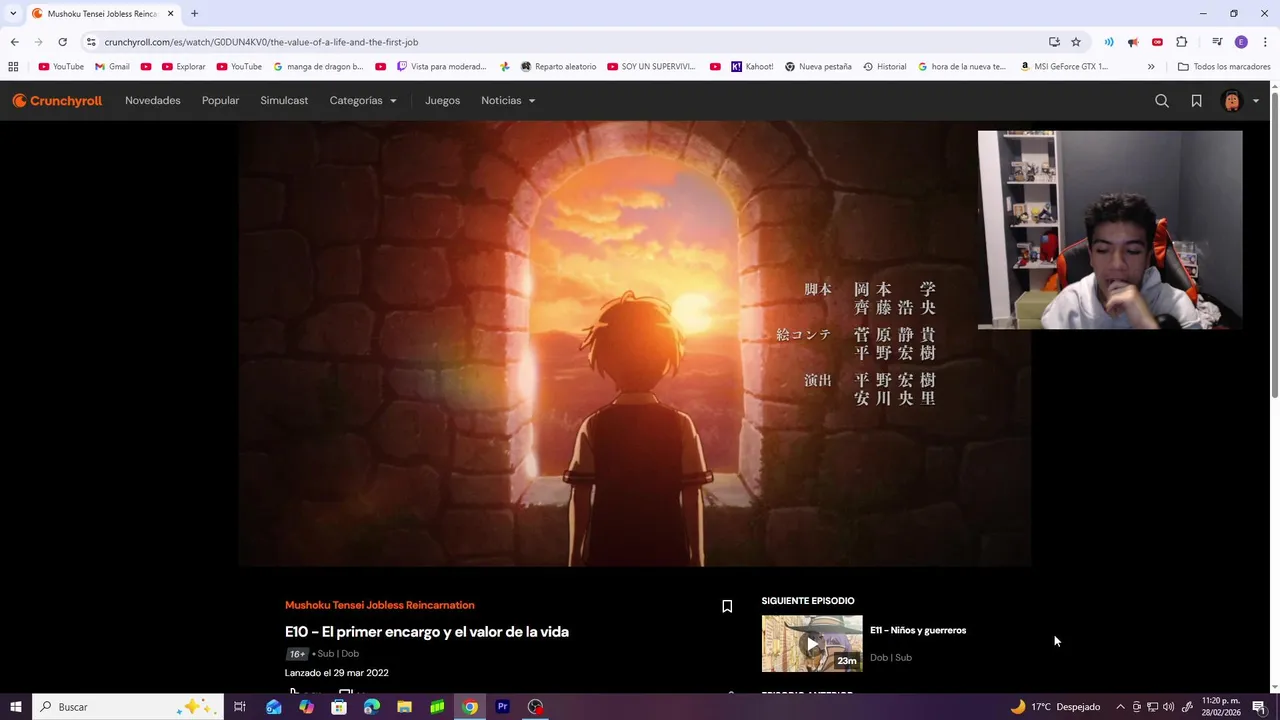Open the Juegos page

pos(442,101)
